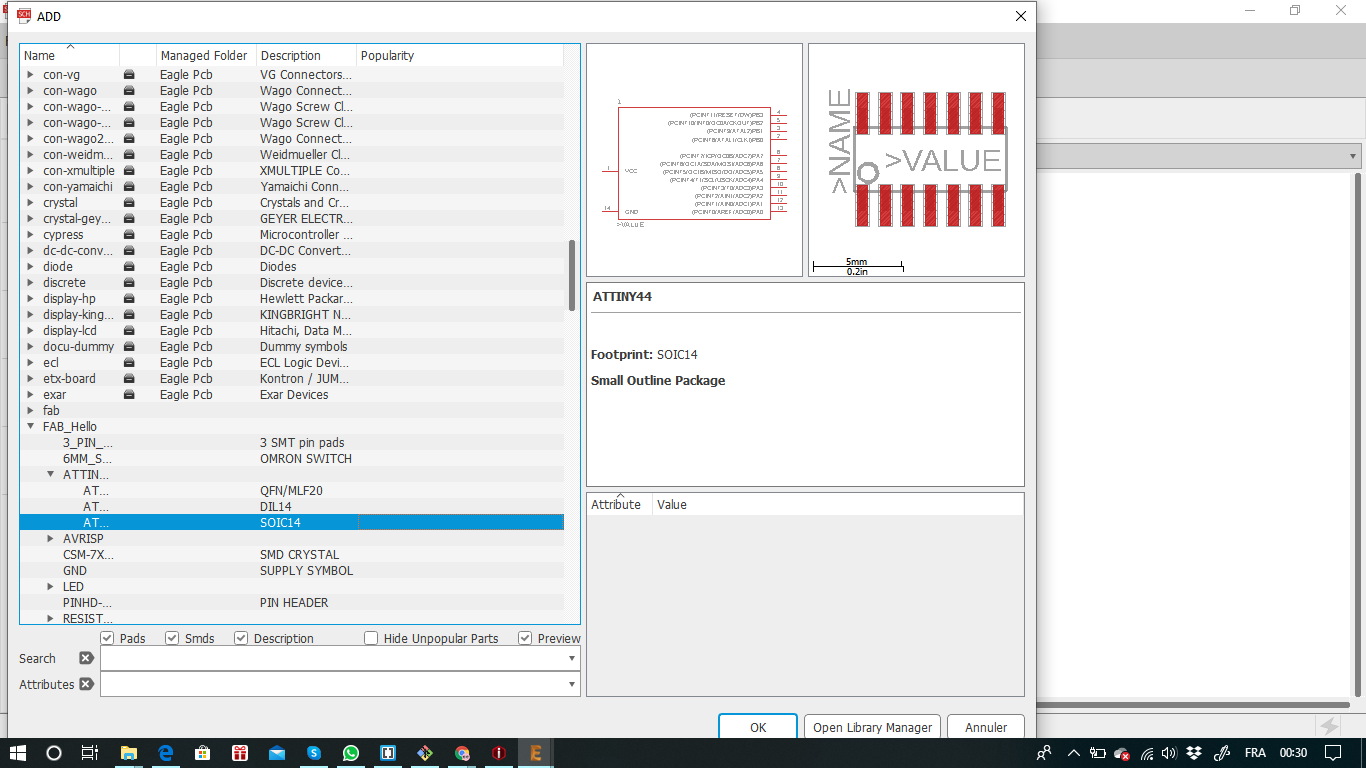Click the Attribute column header

620,505
